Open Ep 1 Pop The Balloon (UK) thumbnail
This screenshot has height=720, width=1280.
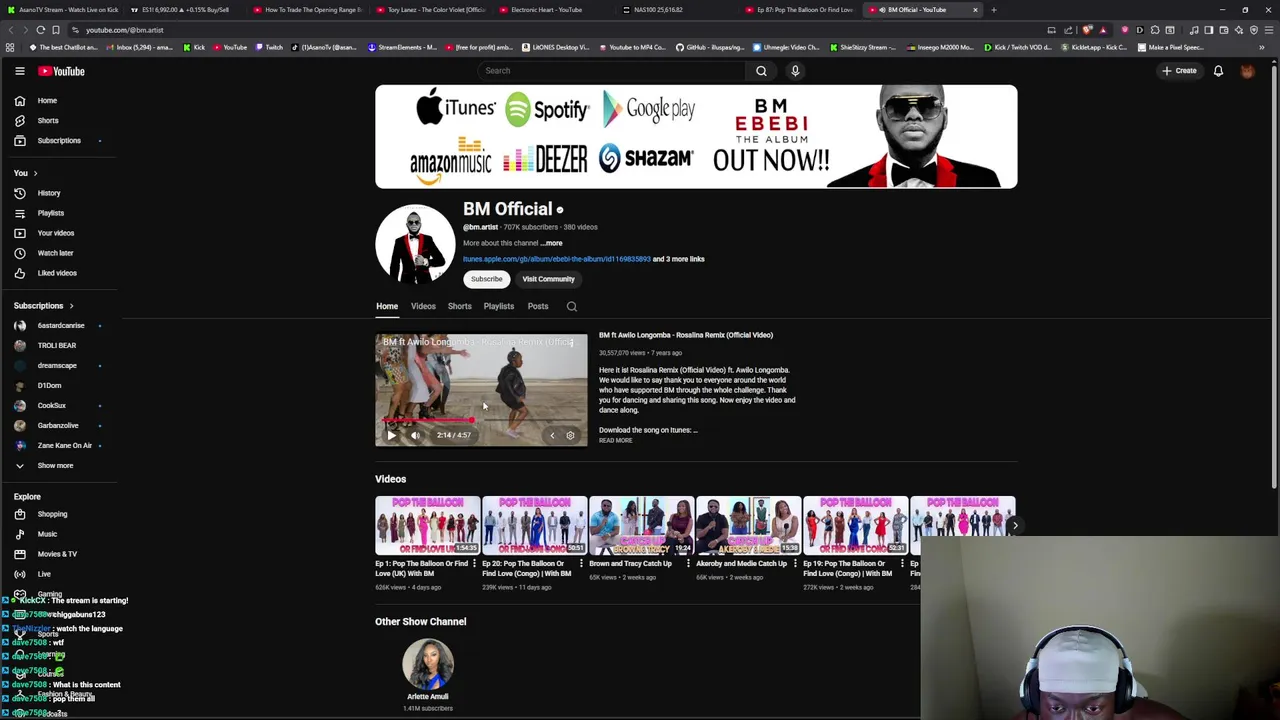point(427,526)
